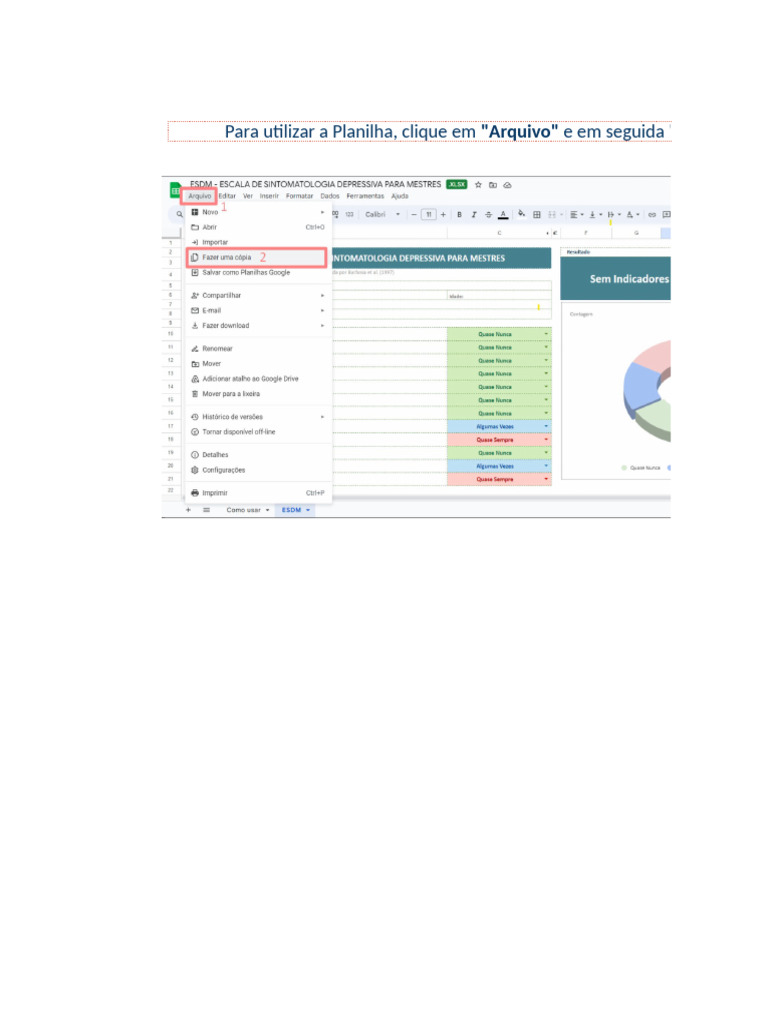
Task: Check the cloud document status icon
Action: (x=507, y=185)
